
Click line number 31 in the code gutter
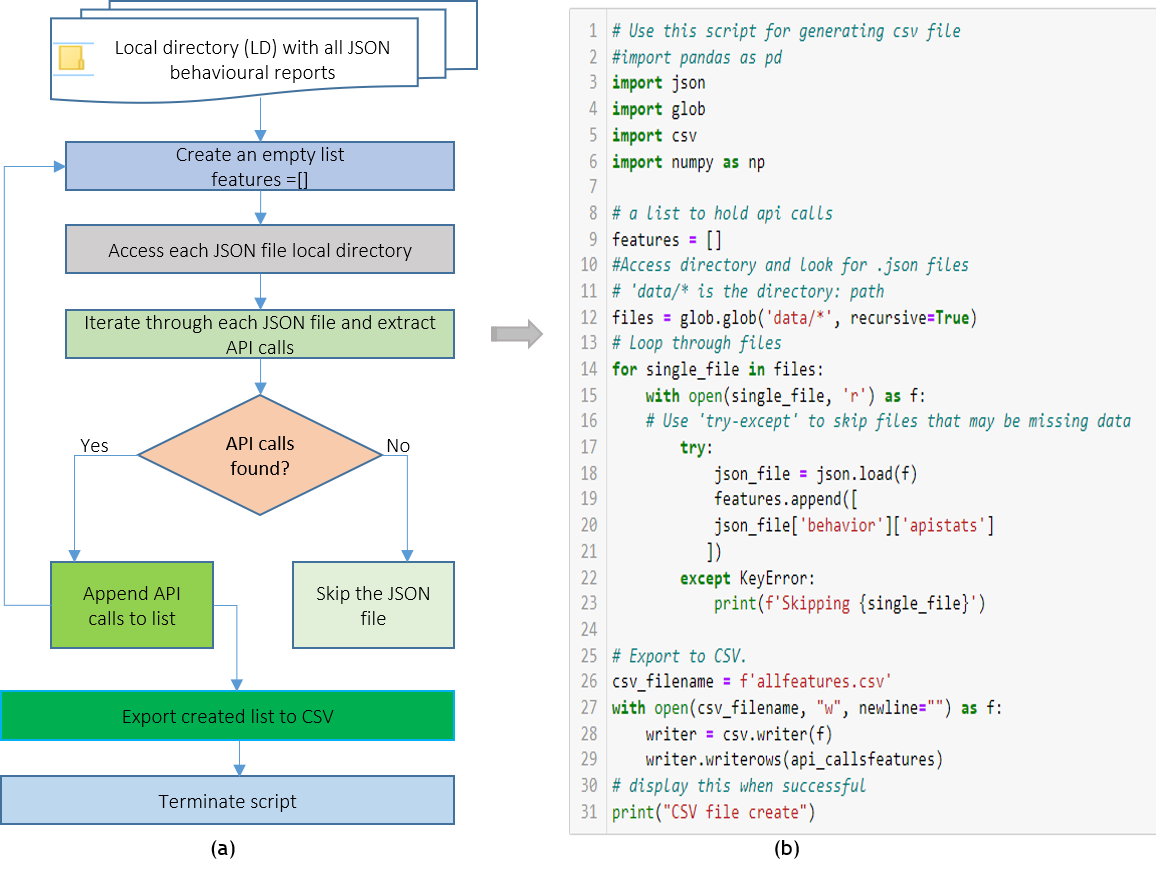pos(588,813)
